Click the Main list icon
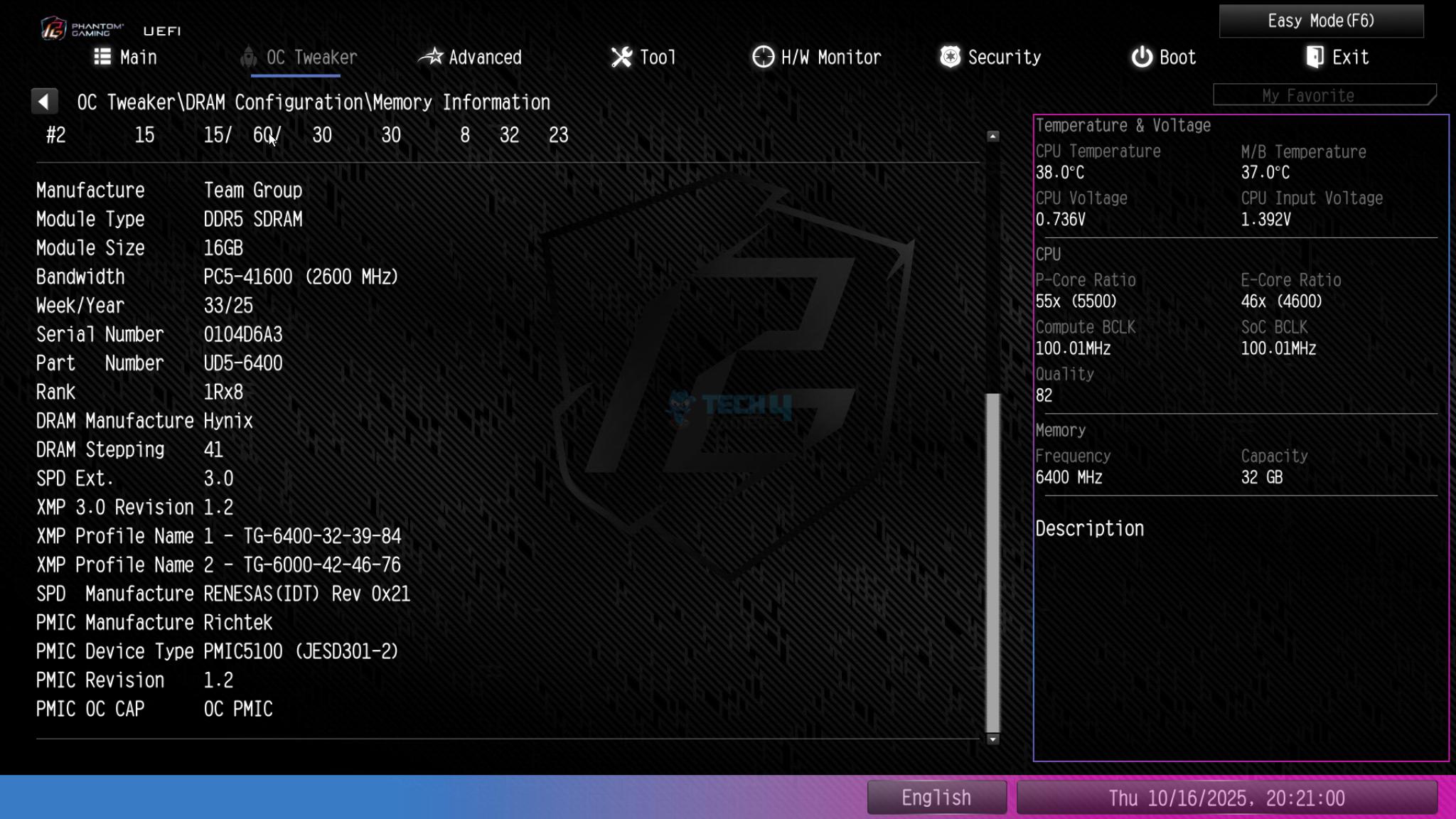The width and height of the screenshot is (1456, 819). pos(102,57)
